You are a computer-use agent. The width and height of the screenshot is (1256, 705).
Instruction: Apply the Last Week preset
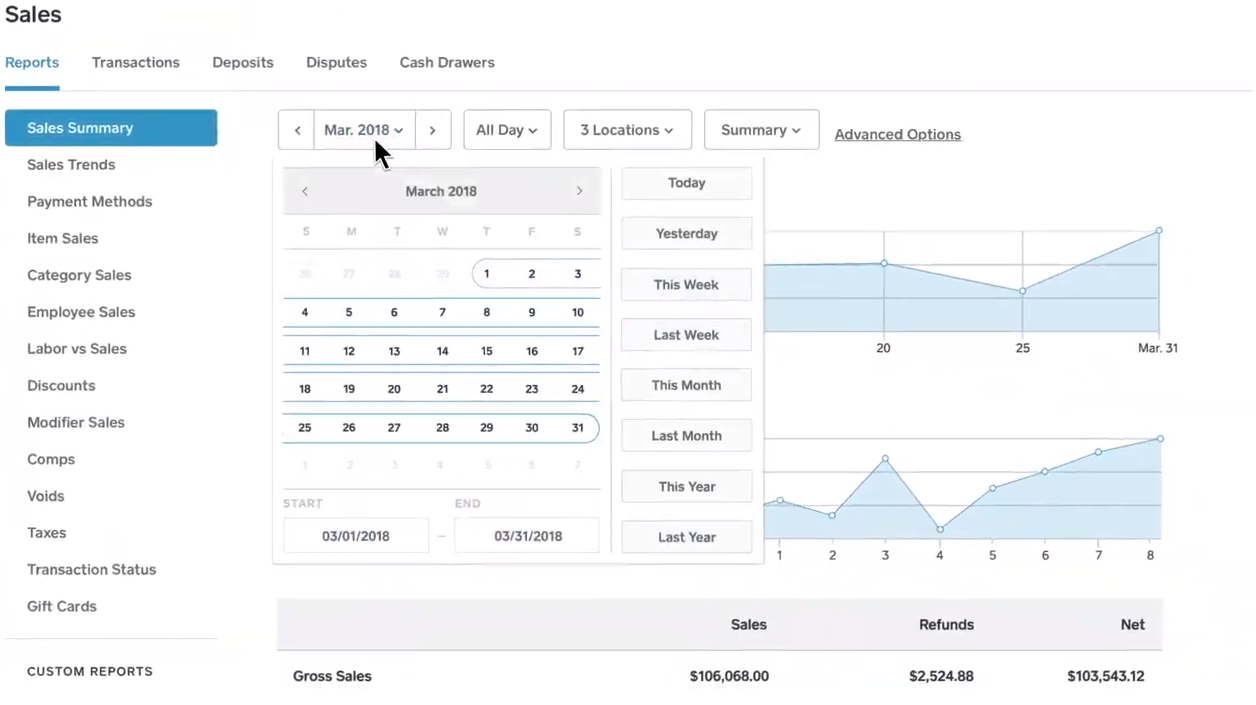tap(686, 334)
